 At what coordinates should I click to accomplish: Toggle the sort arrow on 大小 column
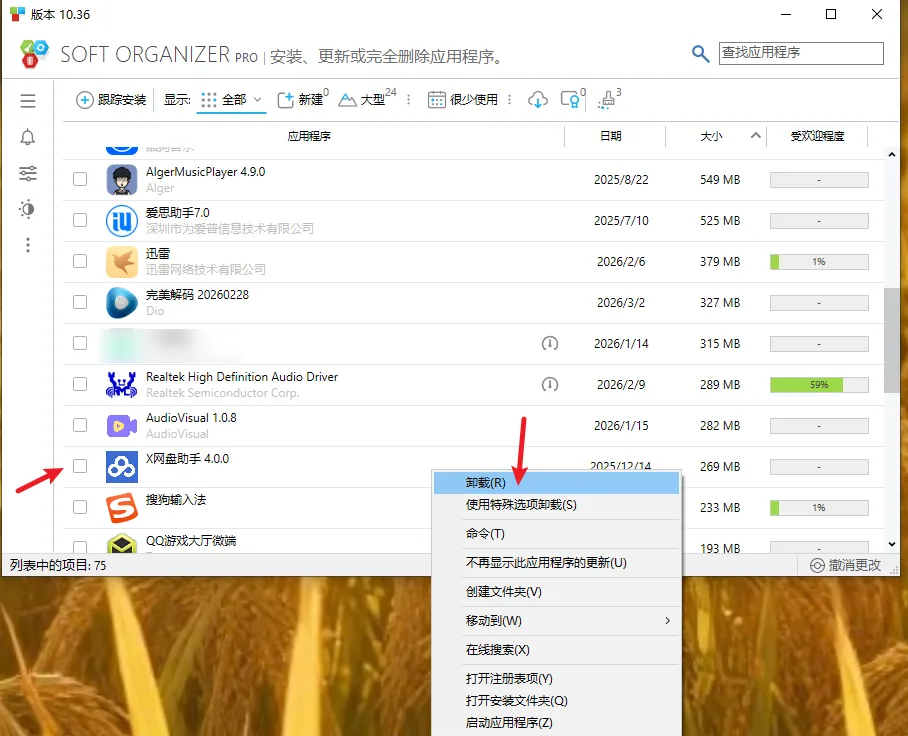[x=755, y=136]
